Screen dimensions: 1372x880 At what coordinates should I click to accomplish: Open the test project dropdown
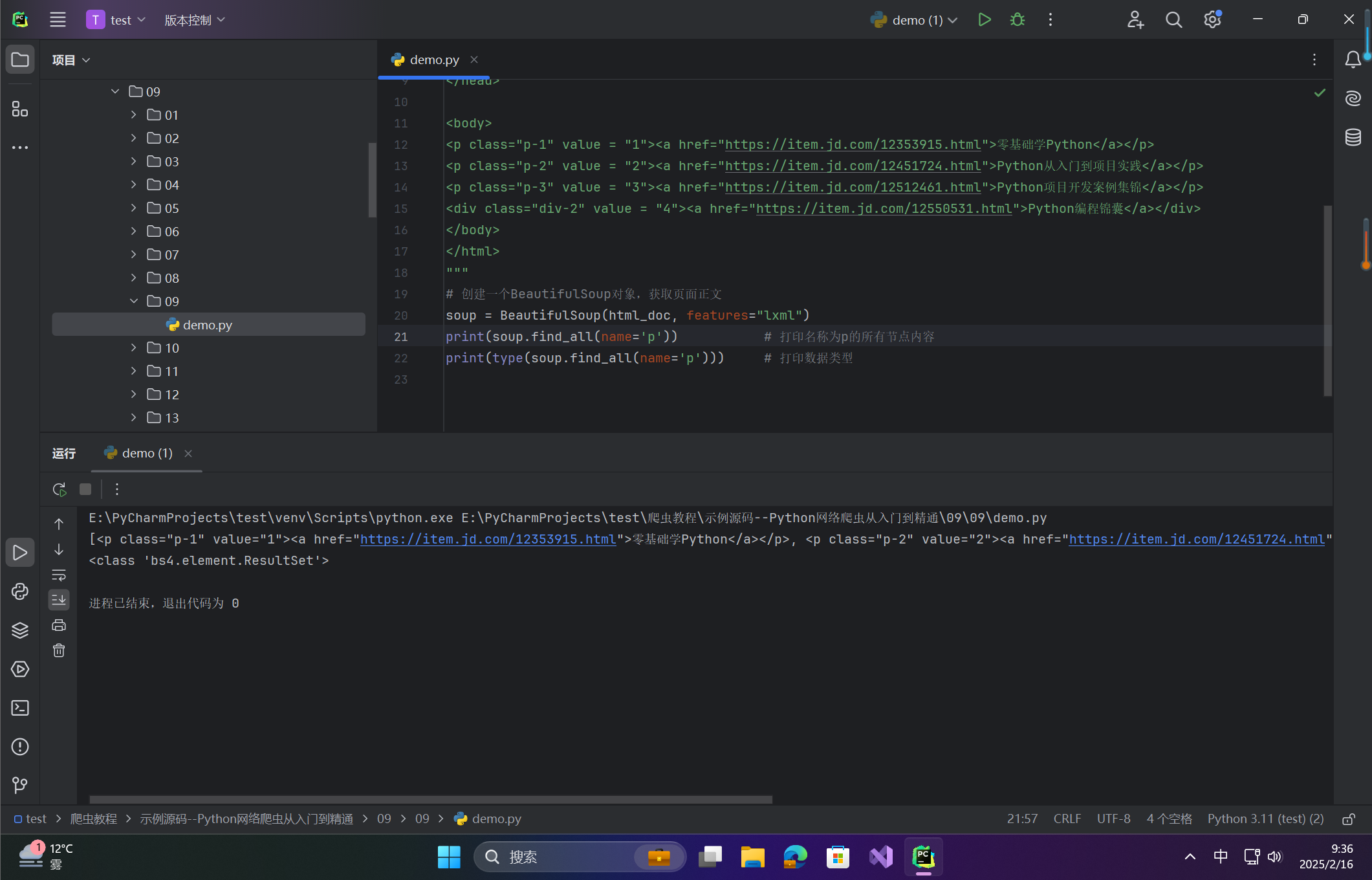tap(116, 20)
